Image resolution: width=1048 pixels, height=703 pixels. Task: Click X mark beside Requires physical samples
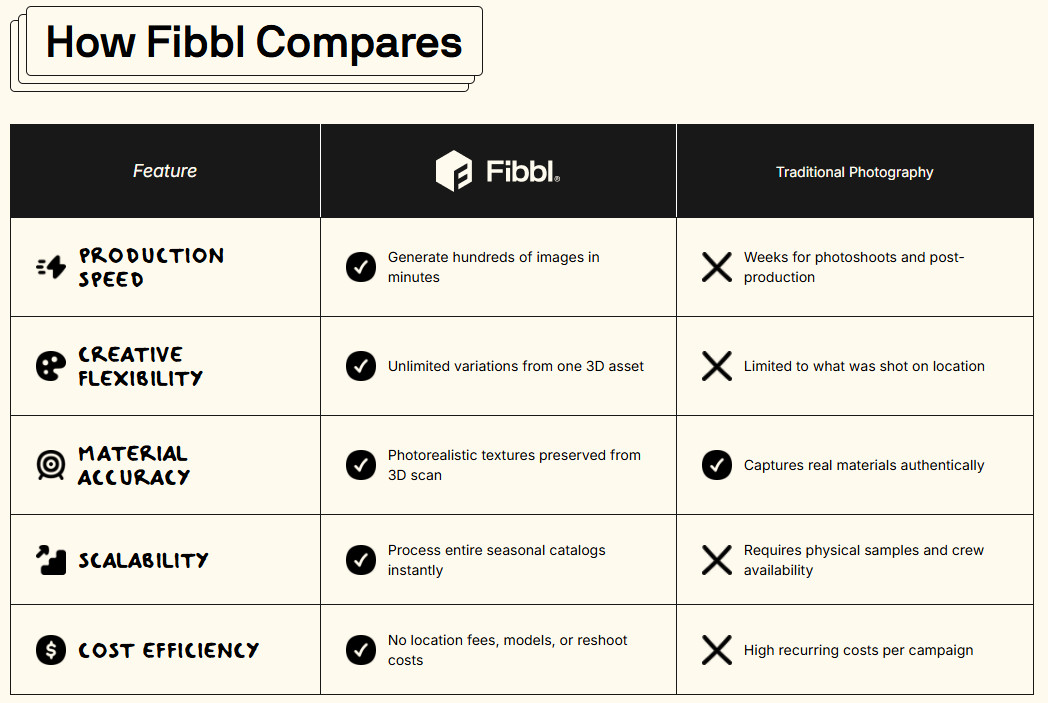click(717, 560)
